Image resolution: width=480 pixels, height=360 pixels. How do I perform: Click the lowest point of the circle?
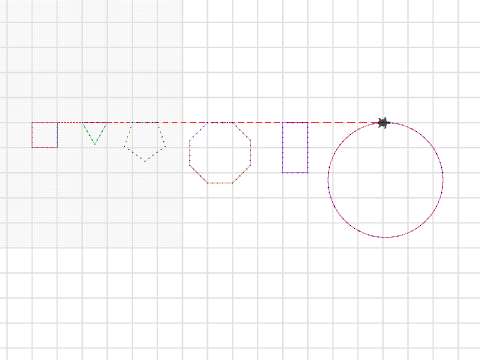tap(386, 237)
